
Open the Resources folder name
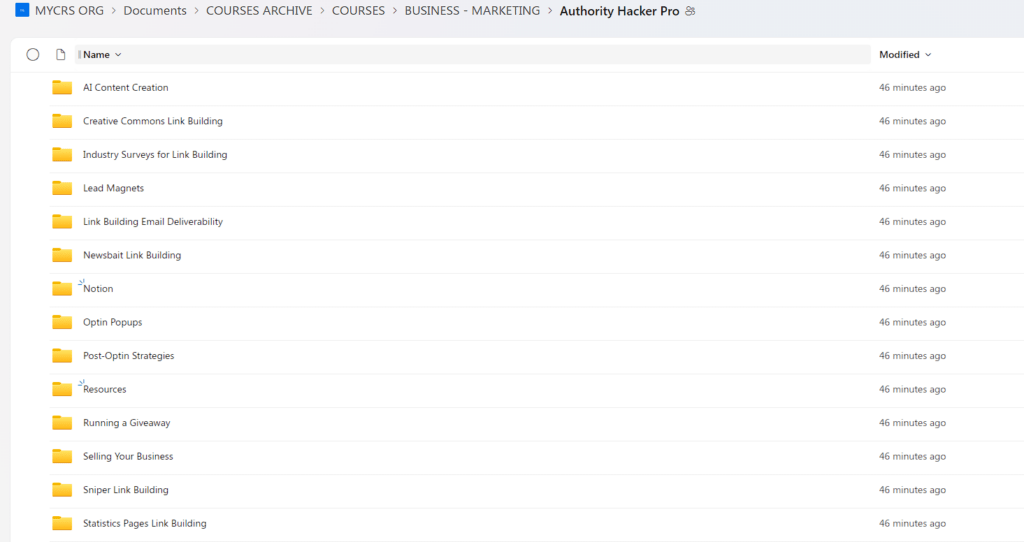pyautogui.click(x=104, y=389)
